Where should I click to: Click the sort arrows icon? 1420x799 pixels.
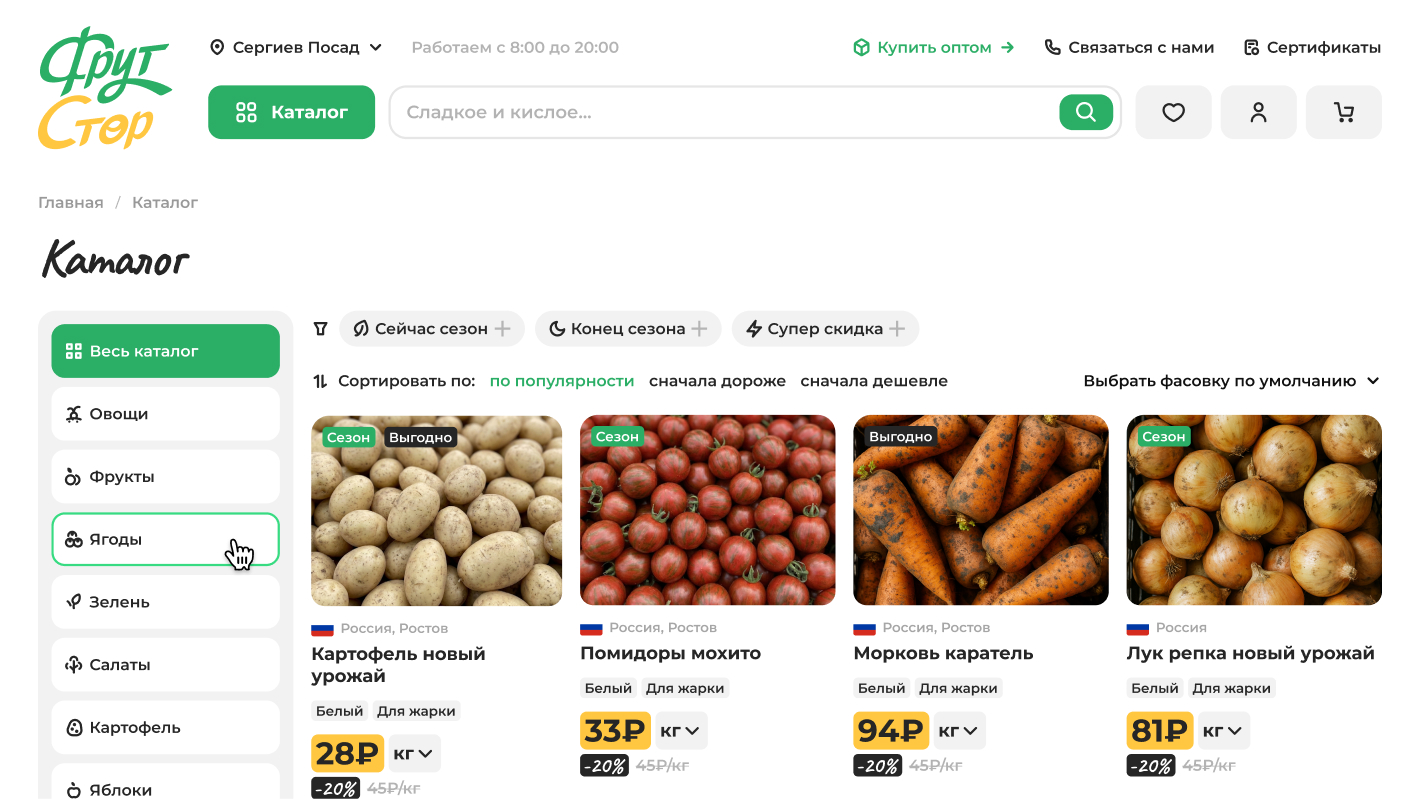(x=320, y=381)
